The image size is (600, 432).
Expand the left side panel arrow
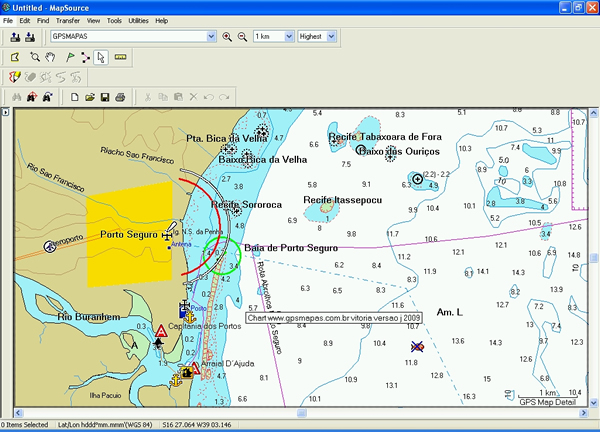click(x=4, y=112)
